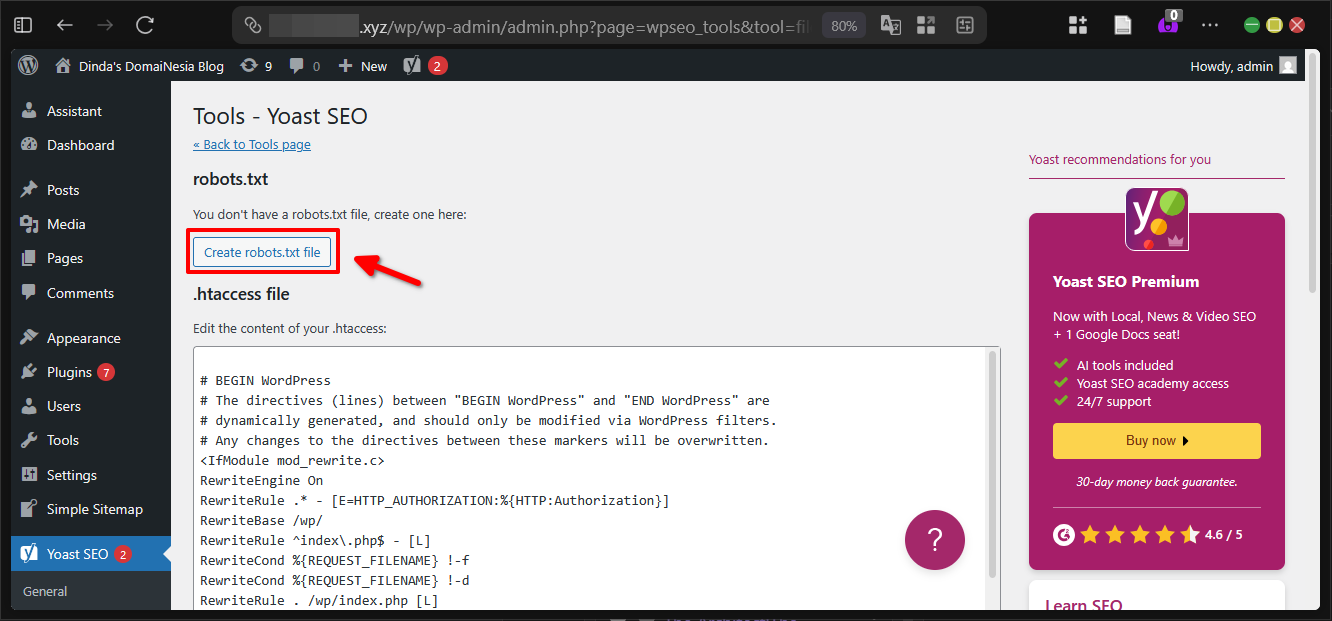Open the 80% zoom control in address bar
This screenshot has width=1332, height=621.
pyautogui.click(x=843, y=24)
